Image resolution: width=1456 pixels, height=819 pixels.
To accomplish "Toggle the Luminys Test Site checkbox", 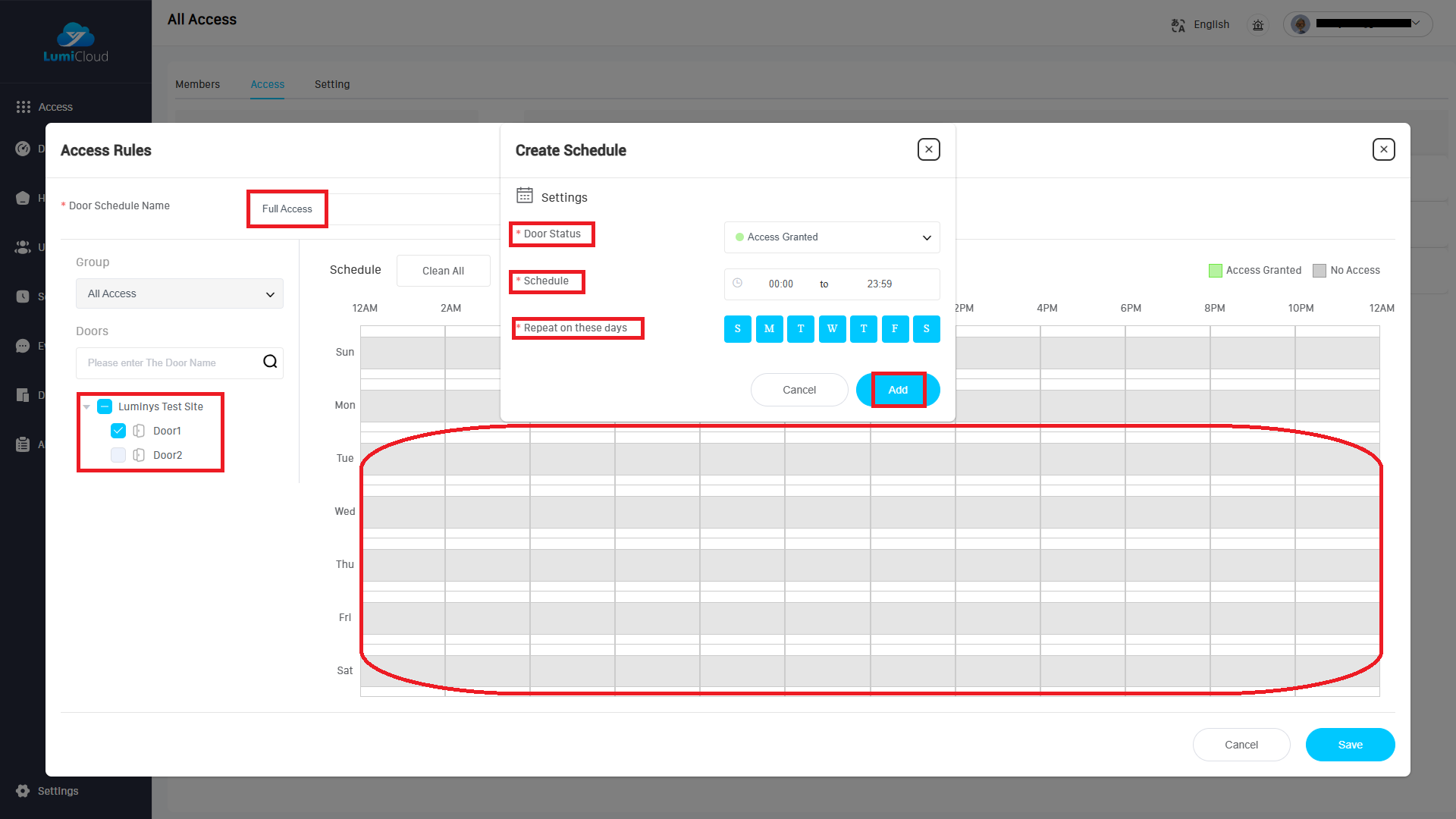I will point(105,406).
